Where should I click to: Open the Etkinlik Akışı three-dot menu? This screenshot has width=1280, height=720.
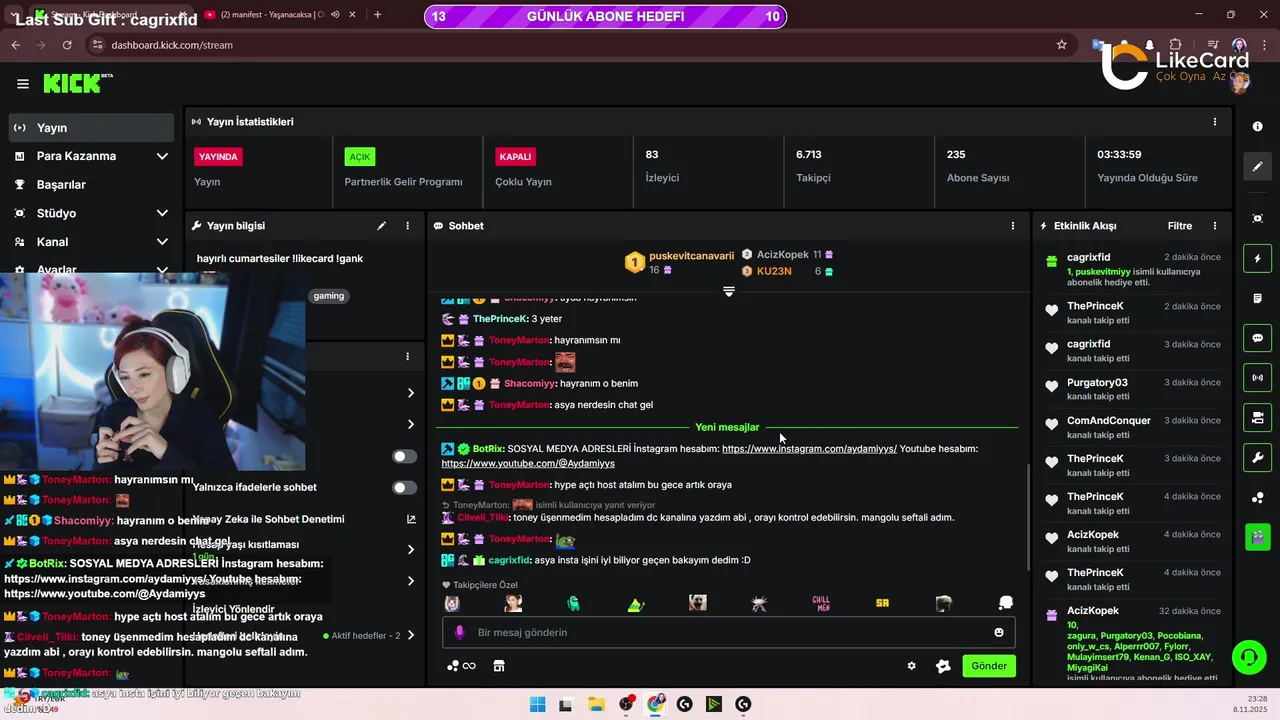(x=1215, y=226)
